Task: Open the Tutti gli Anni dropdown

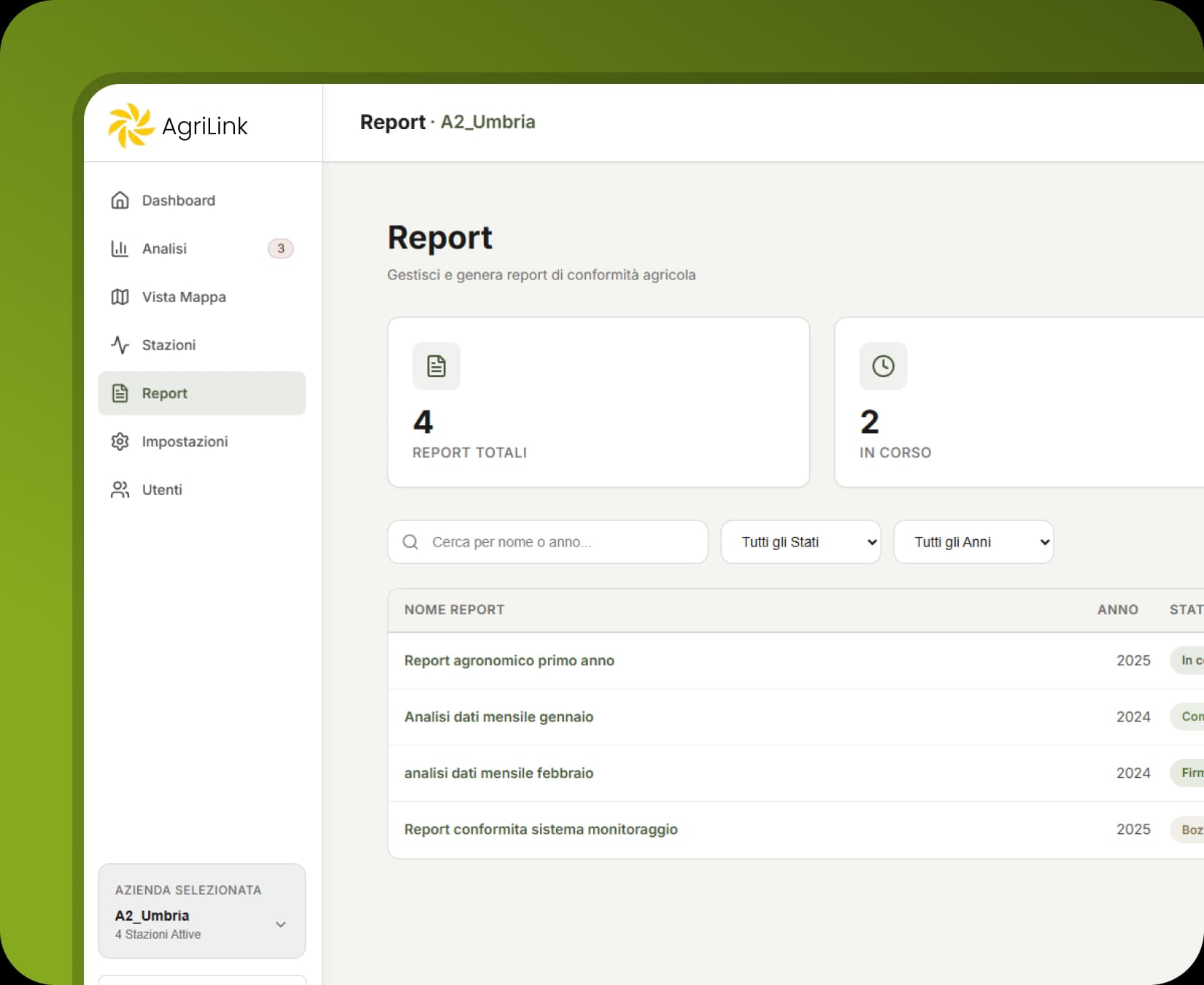Action: click(x=973, y=542)
